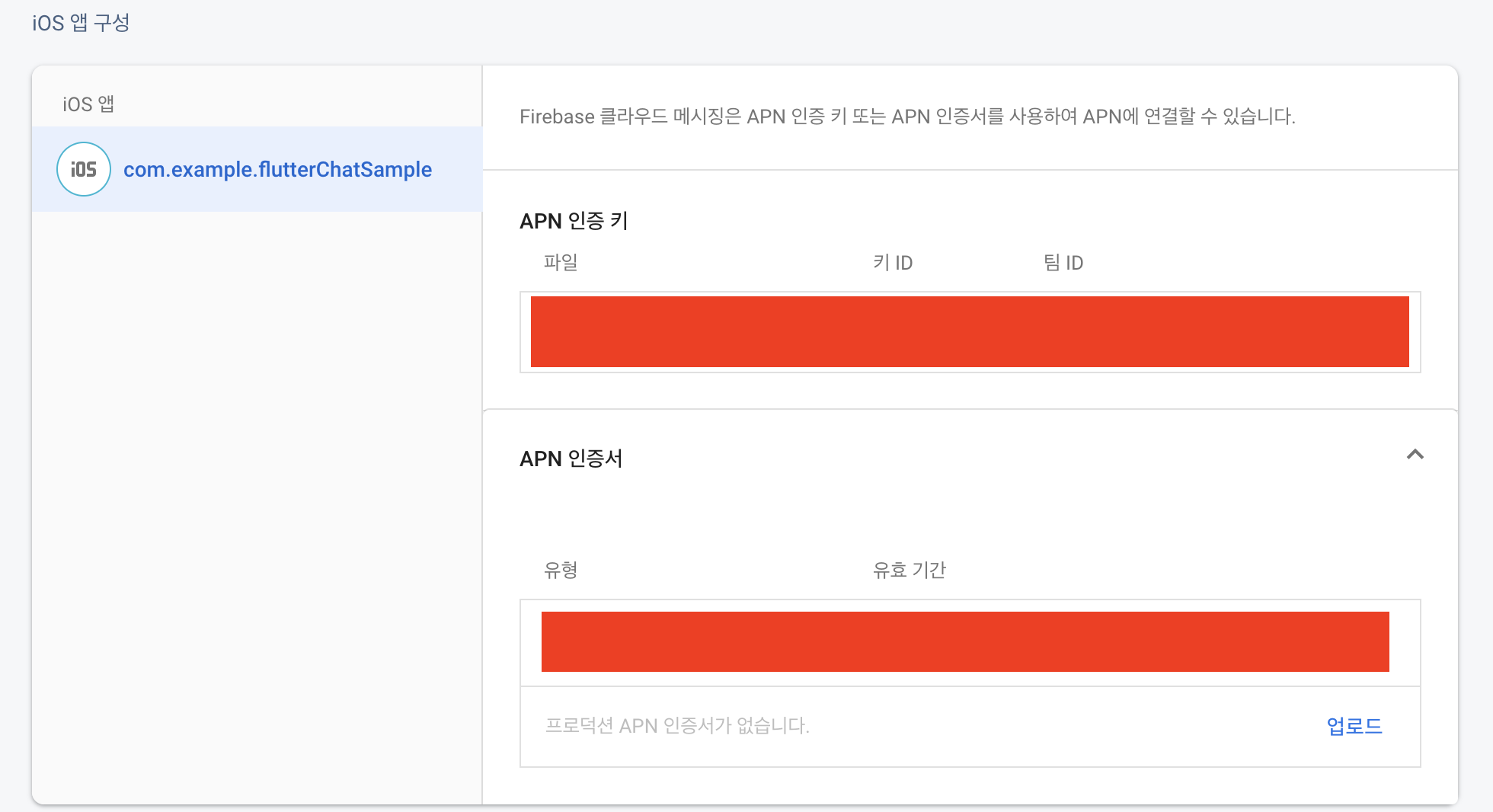
Task: Click the 키 ID column header
Action: pos(893,263)
